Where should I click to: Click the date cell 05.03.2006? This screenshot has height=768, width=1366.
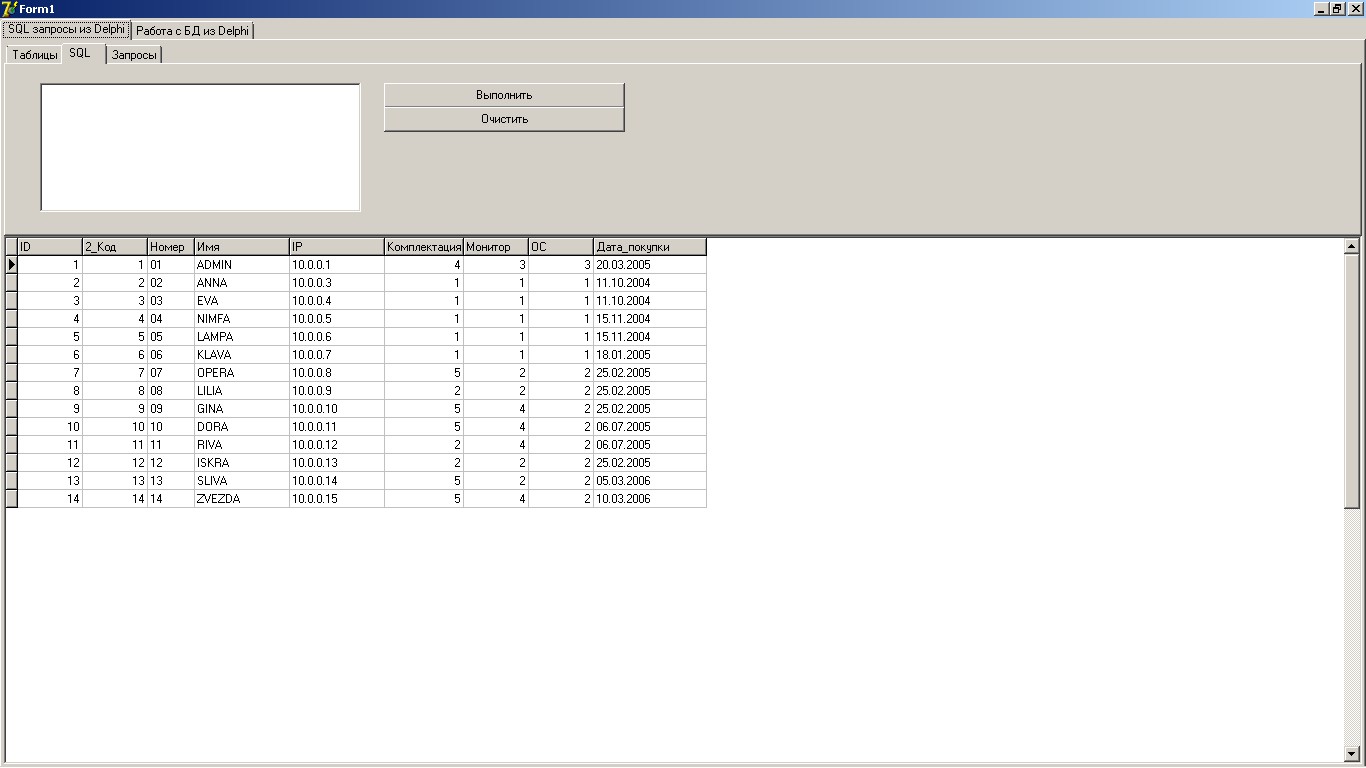pos(650,481)
